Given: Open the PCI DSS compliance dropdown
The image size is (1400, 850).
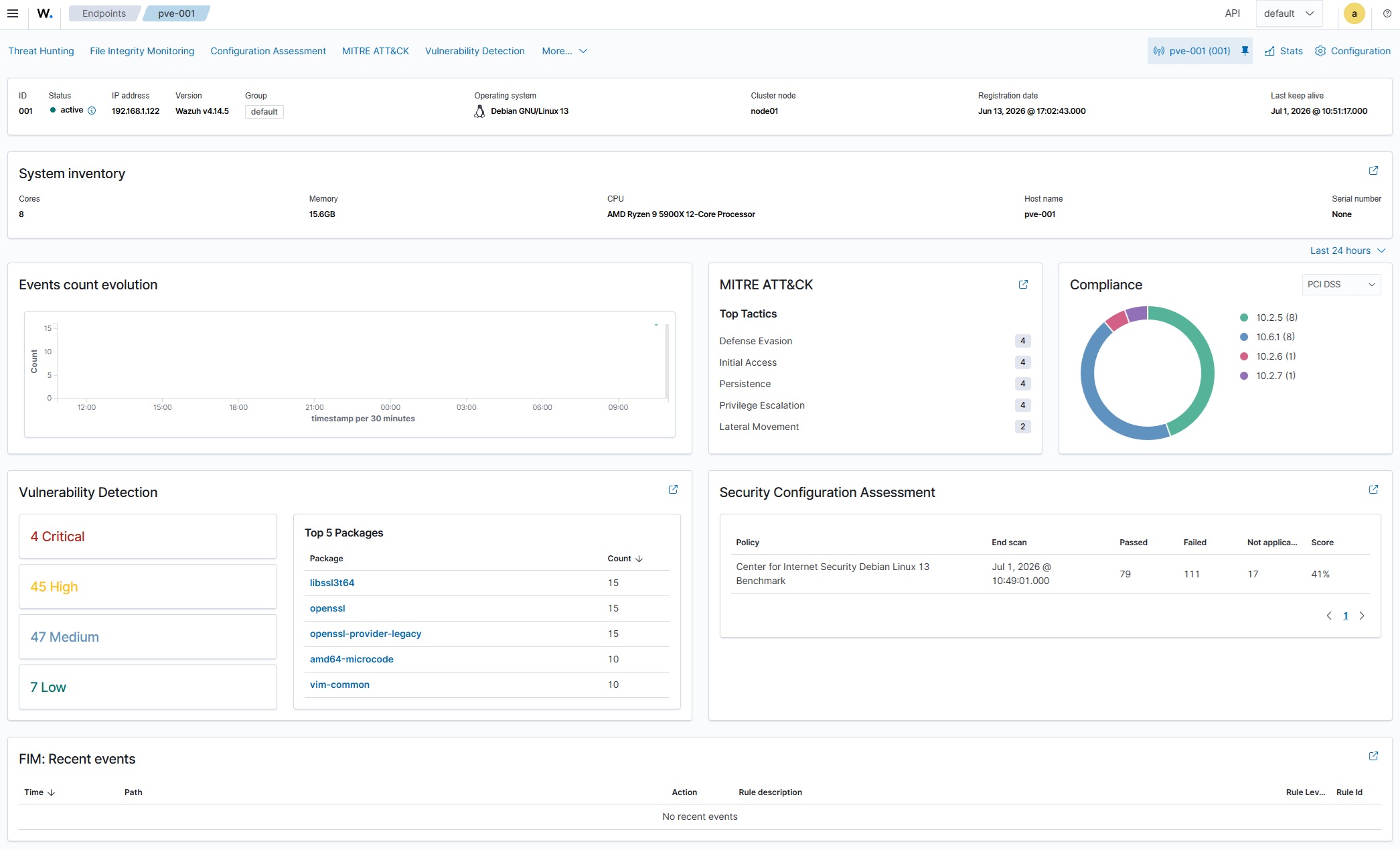Looking at the screenshot, I should click(x=1341, y=285).
